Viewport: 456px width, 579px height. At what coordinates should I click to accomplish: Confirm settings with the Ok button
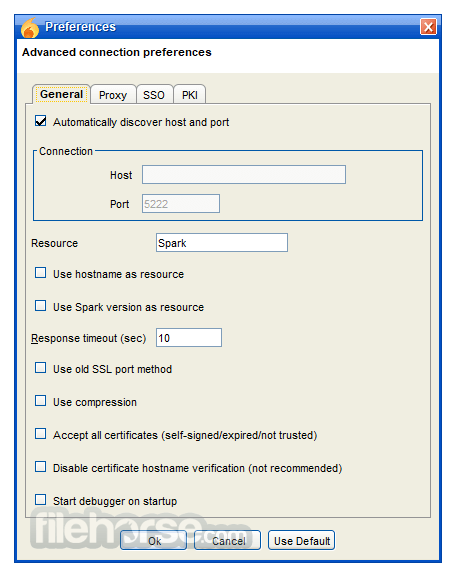click(154, 540)
